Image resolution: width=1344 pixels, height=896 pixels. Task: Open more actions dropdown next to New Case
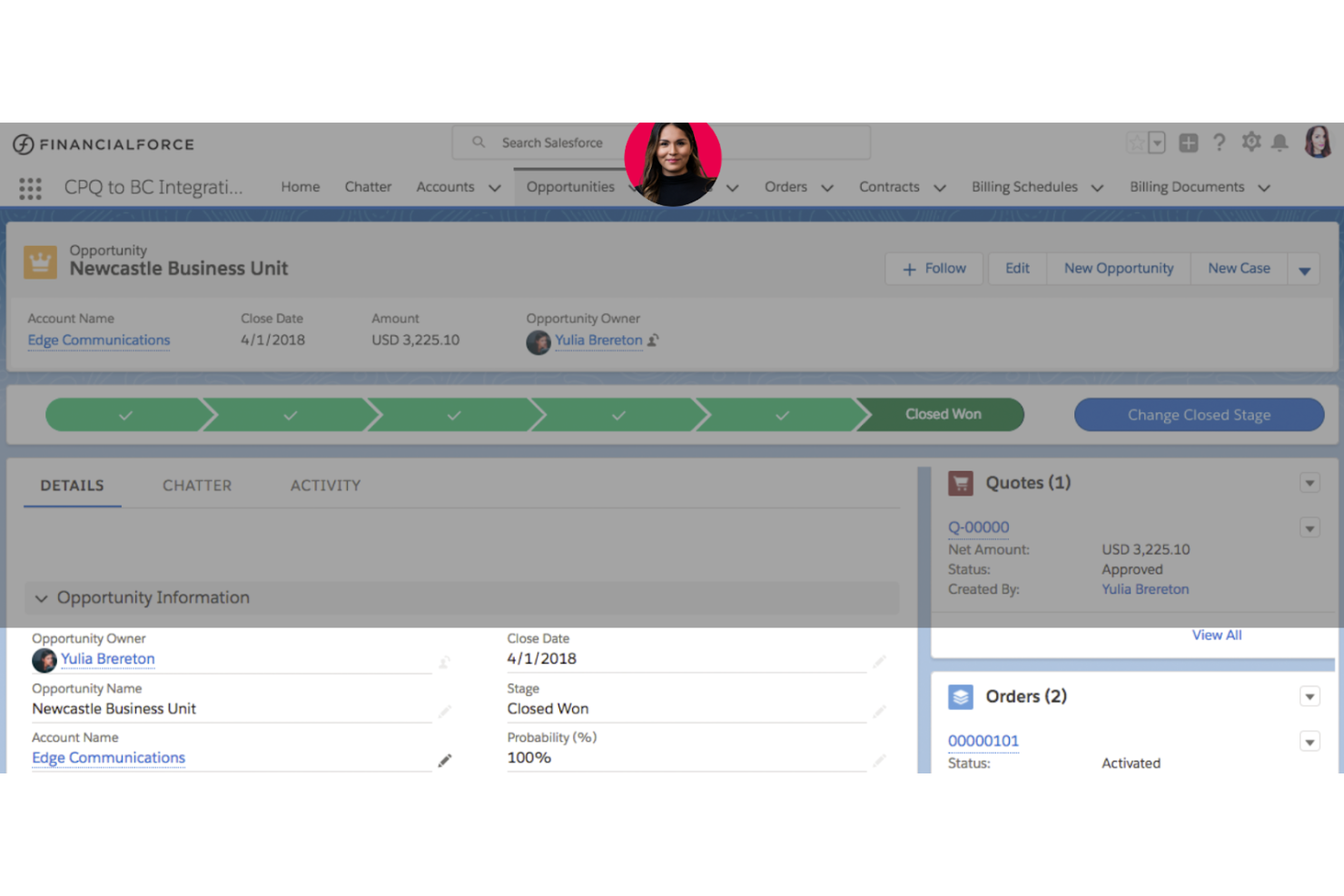pos(1304,270)
